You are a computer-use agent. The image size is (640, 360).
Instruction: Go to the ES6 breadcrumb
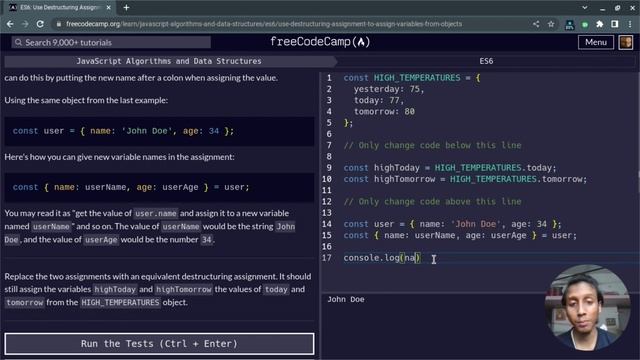[x=486, y=61]
